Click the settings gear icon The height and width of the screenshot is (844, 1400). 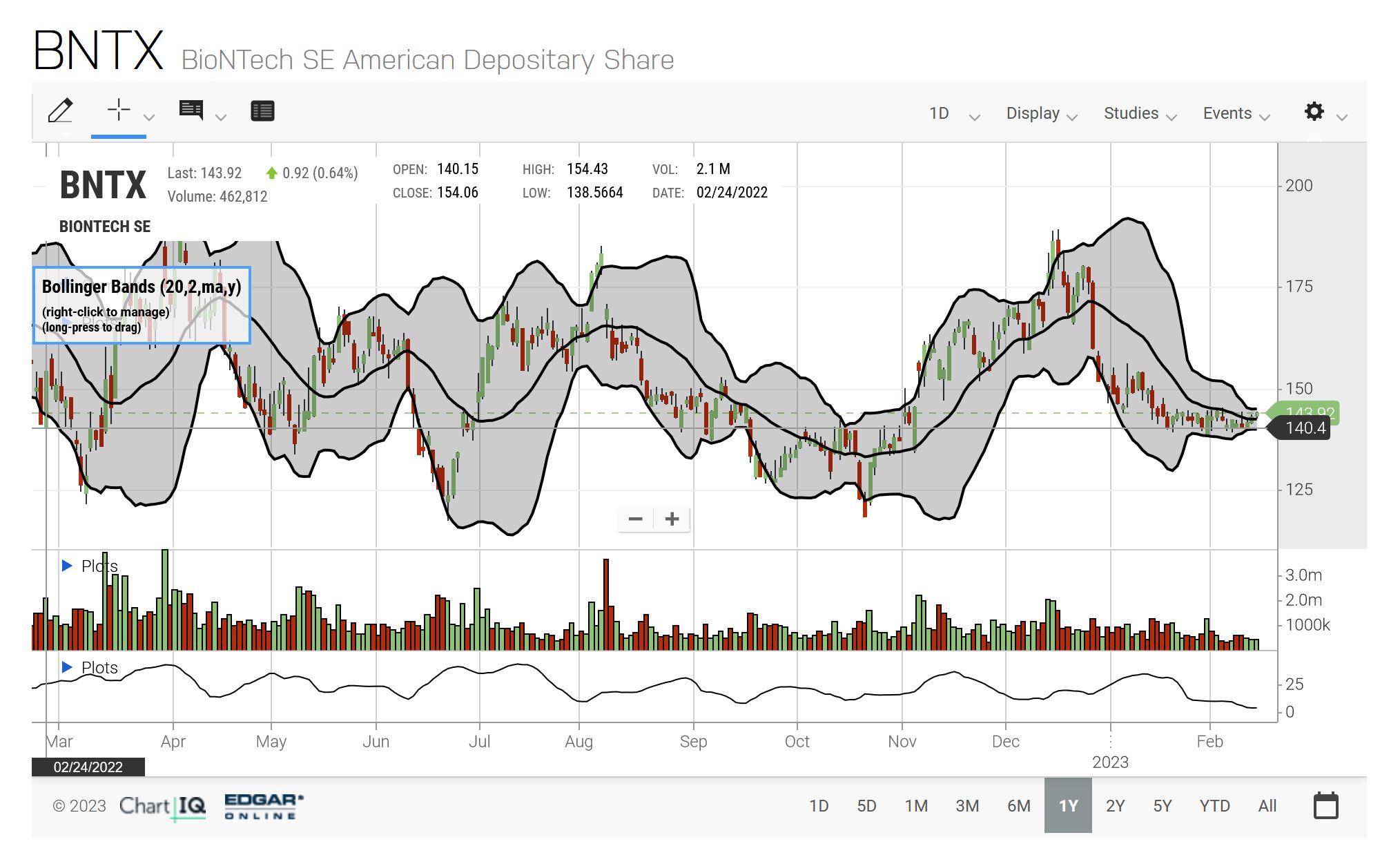coord(1314,112)
